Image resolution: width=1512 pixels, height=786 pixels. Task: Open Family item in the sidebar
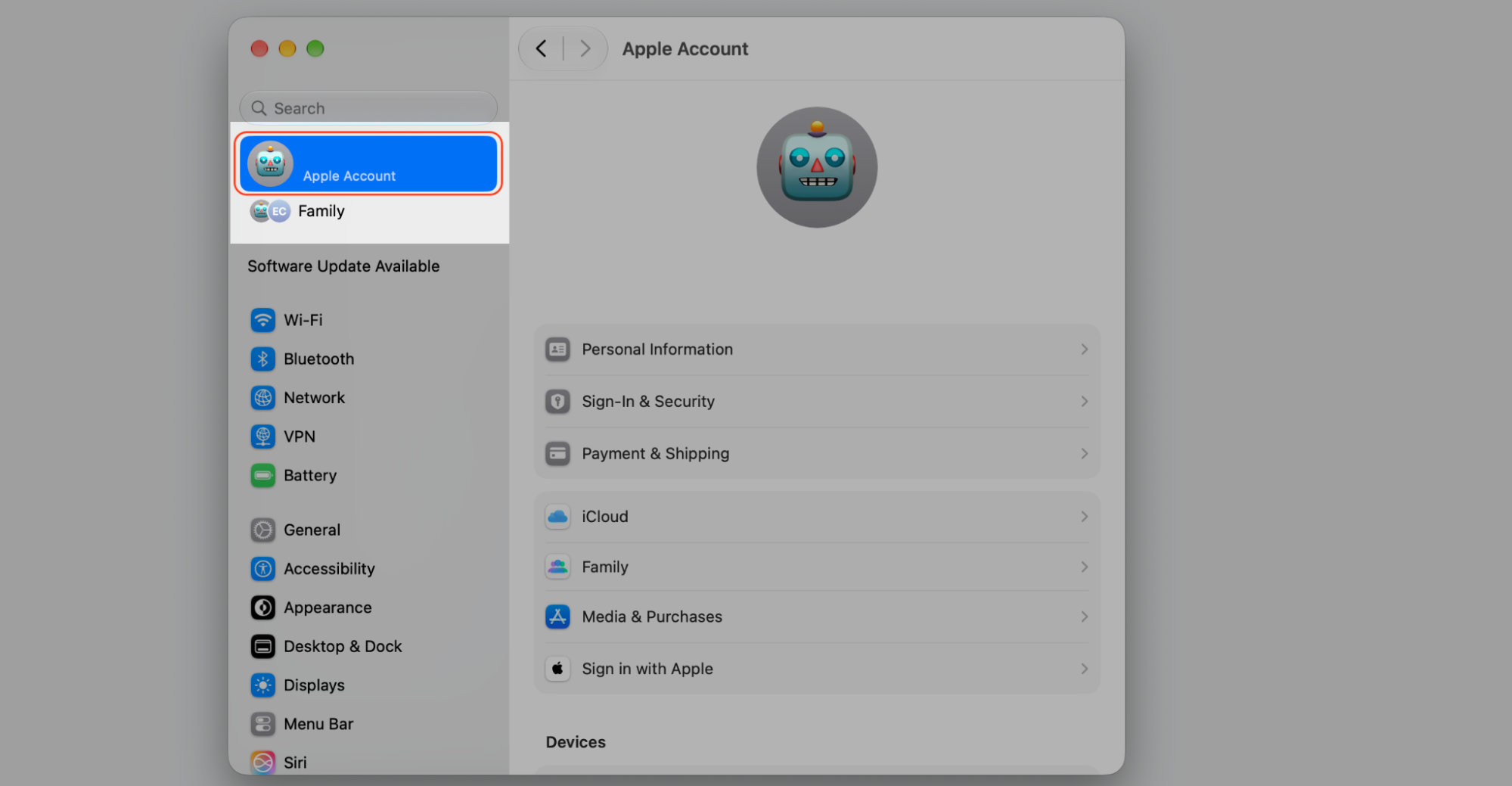[368, 211]
